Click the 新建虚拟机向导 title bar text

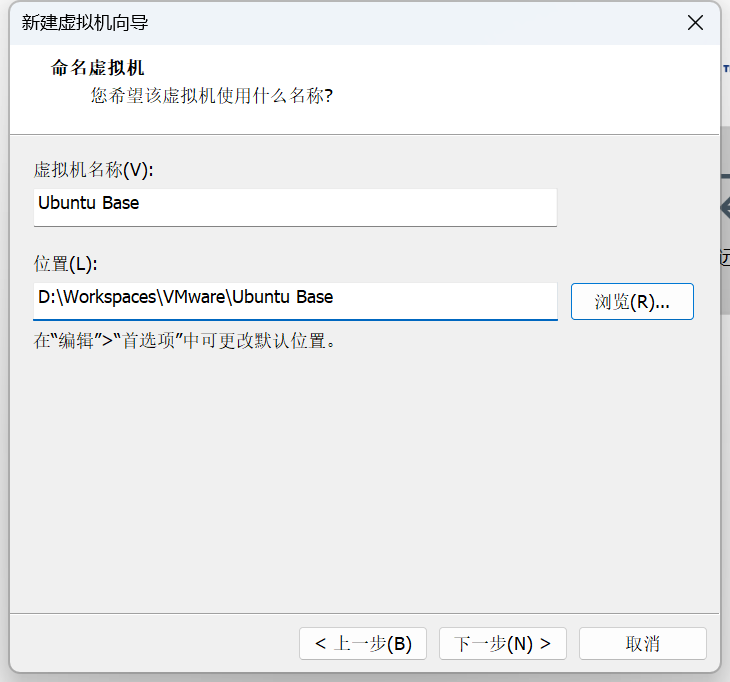[x=85, y=22]
